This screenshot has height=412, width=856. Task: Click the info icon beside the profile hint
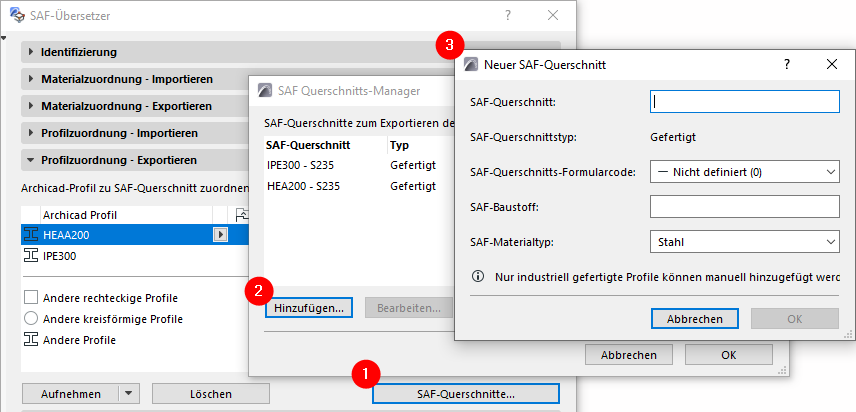pos(478,276)
